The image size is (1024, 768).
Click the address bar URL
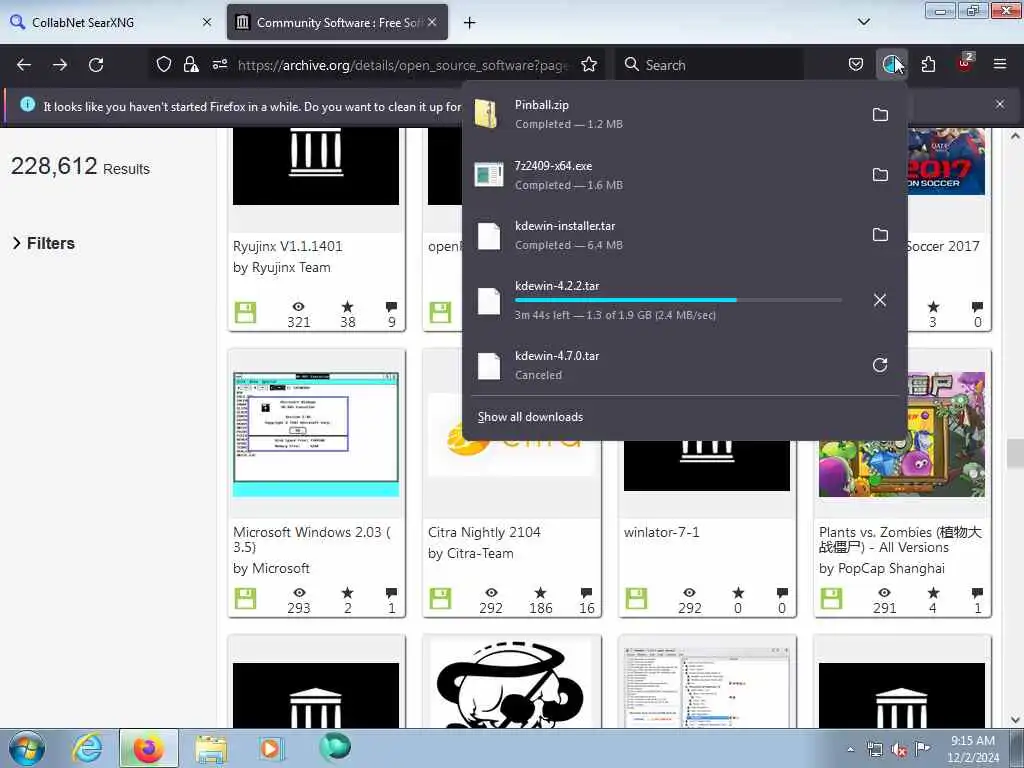(x=403, y=65)
